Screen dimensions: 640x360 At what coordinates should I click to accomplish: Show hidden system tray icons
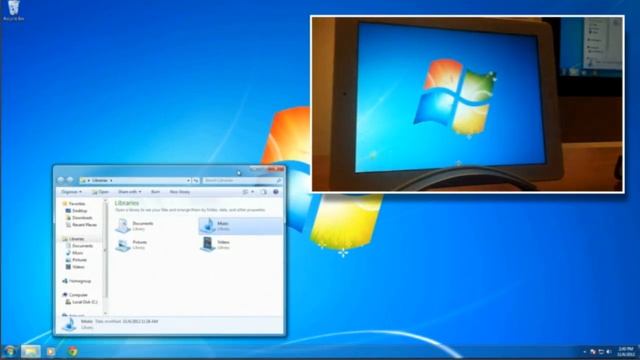(x=584, y=351)
